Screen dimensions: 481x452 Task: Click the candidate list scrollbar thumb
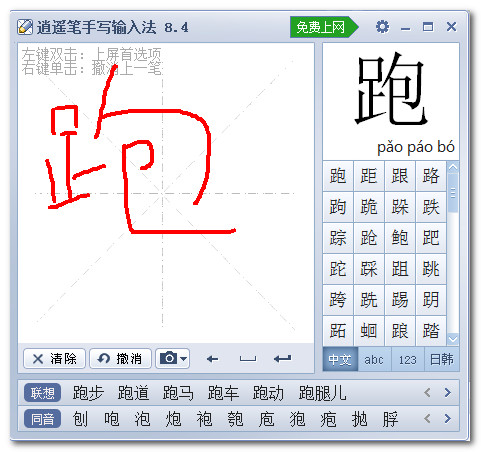[453, 193]
